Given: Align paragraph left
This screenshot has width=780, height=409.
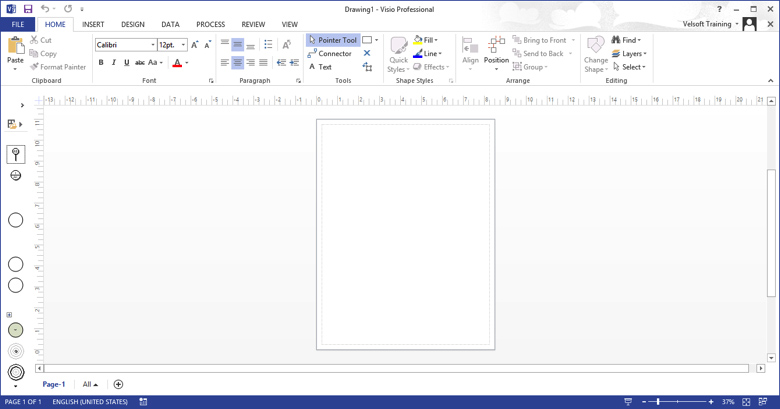Looking at the screenshot, I should pyautogui.click(x=225, y=62).
